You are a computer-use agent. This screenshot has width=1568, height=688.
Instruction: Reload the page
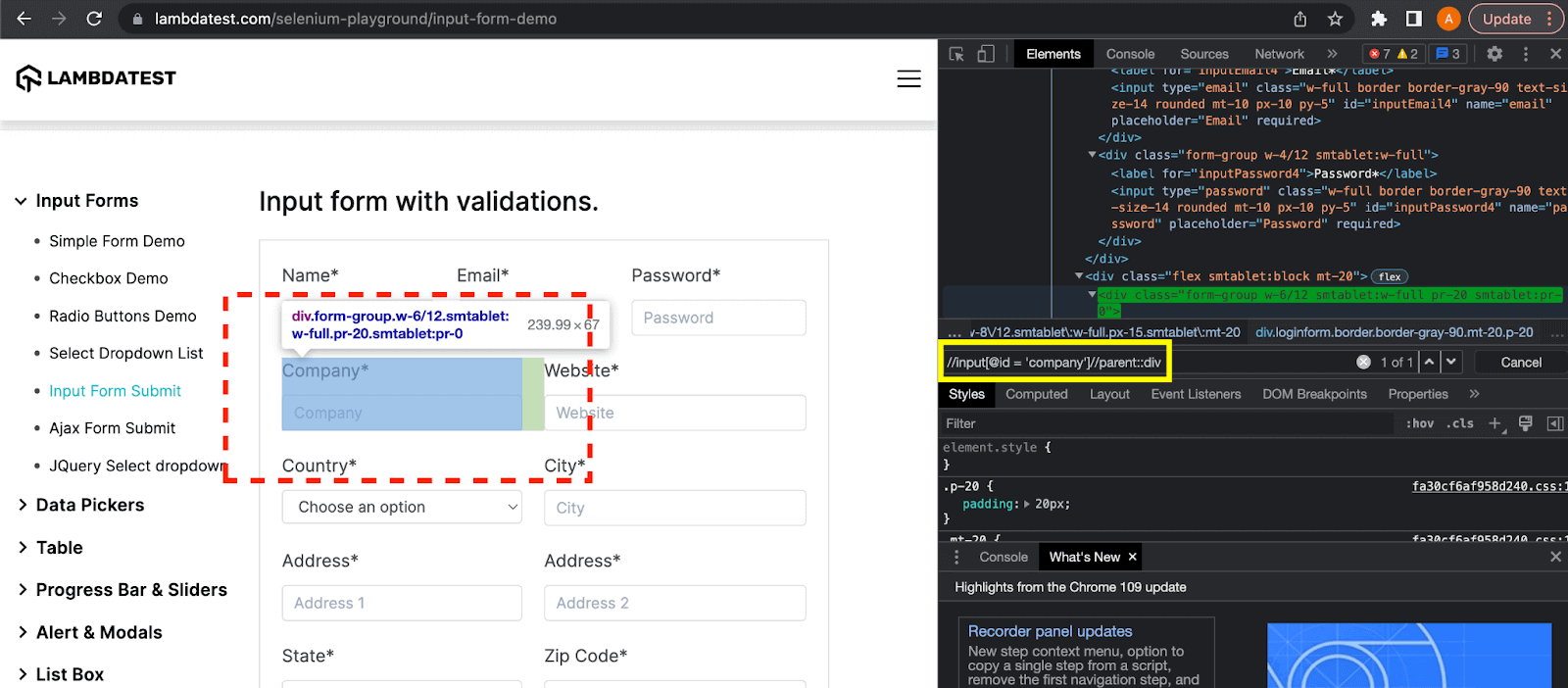(94, 19)
